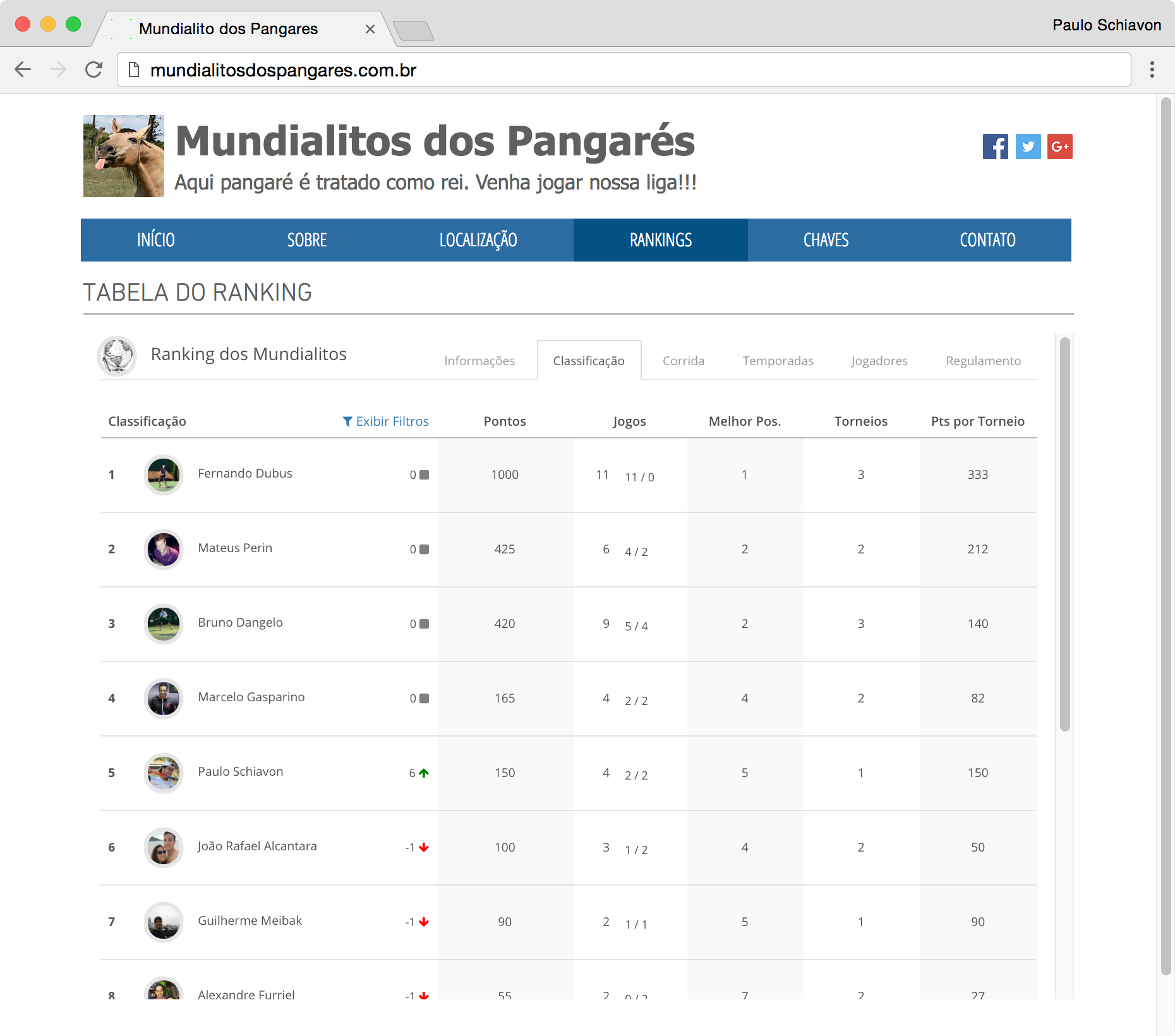Click red down arrow for João Rafael Alcantara

coord(424,848)
